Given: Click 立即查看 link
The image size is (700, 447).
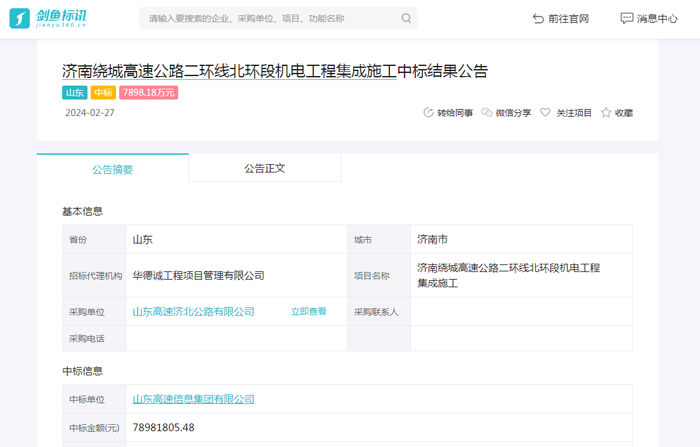Looking at the screenshot, I should (x=308, y=312).
